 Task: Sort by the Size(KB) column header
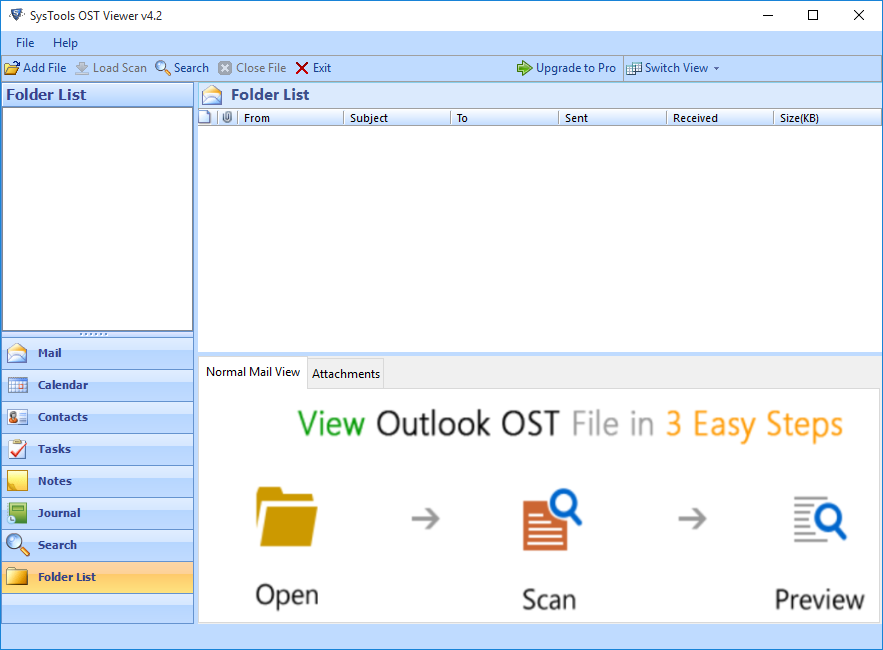click(827, 118)
